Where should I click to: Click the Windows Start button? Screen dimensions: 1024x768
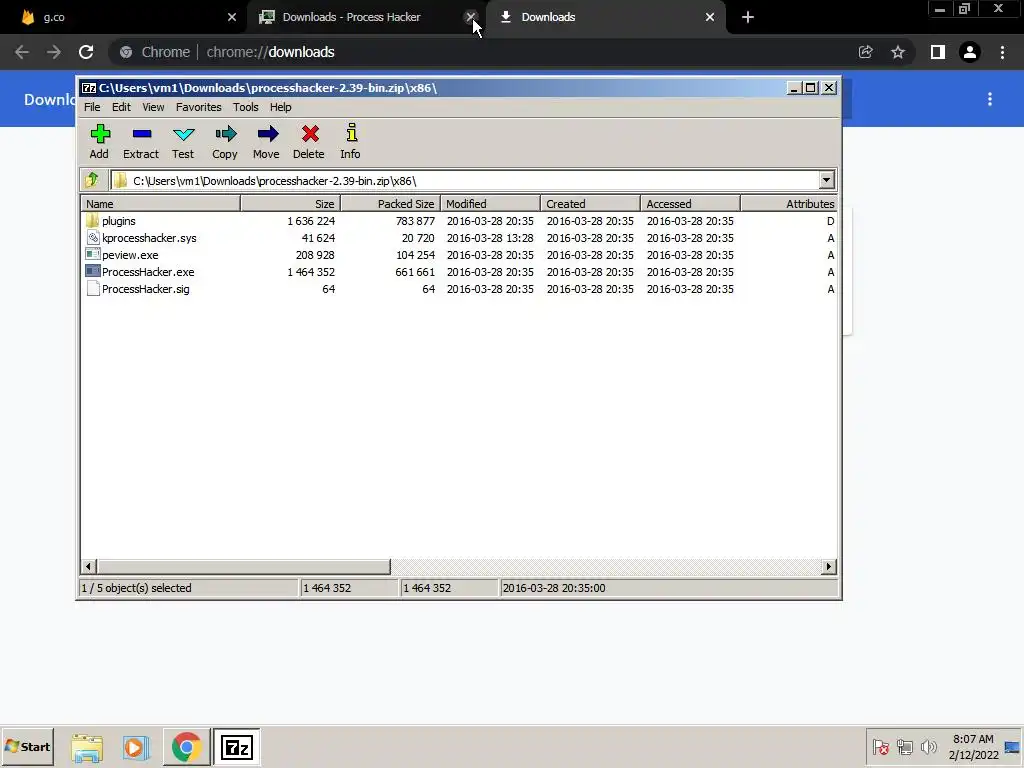pos(27,747)
